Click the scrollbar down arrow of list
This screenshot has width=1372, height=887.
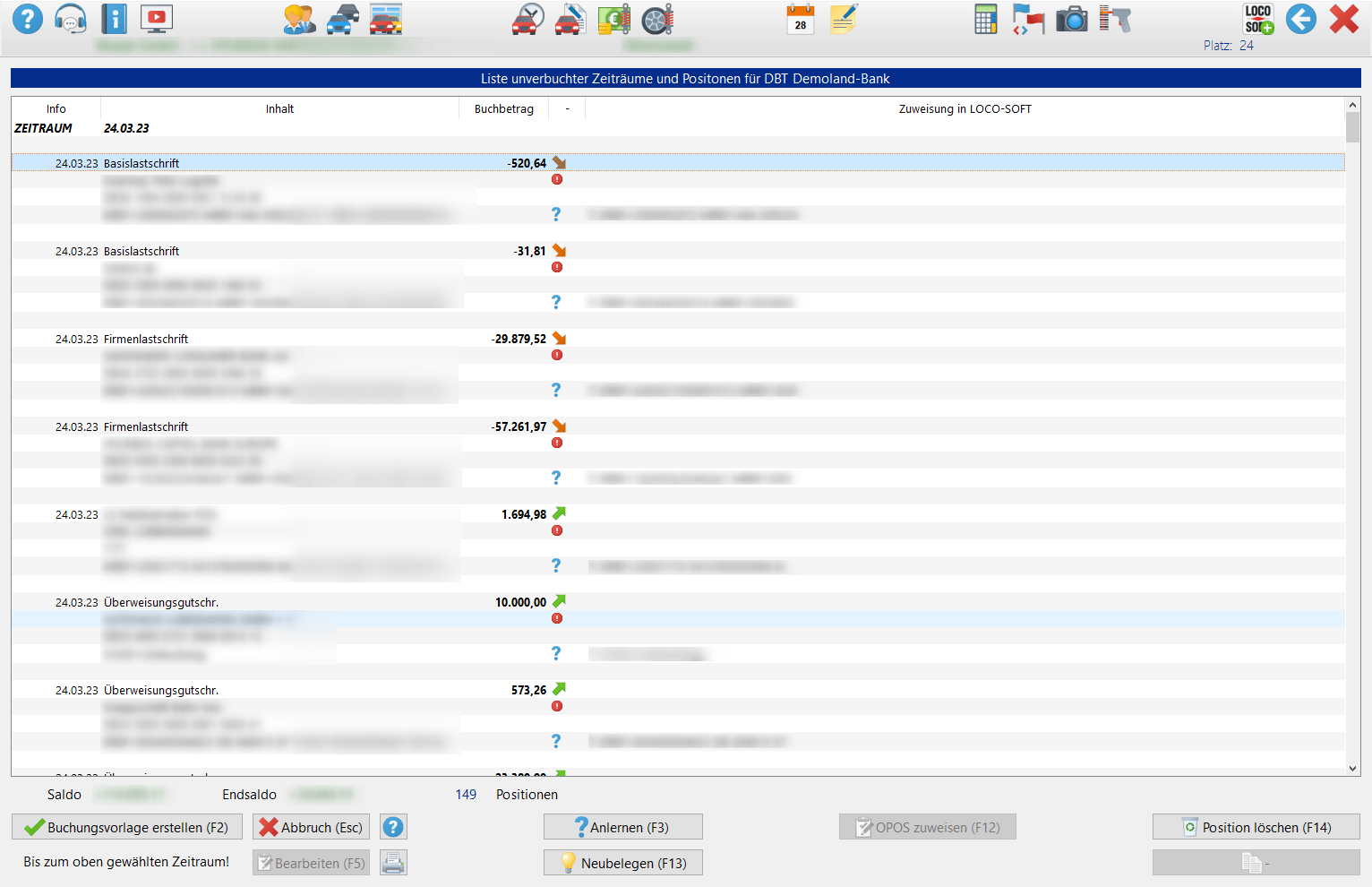click(1352, 769)
